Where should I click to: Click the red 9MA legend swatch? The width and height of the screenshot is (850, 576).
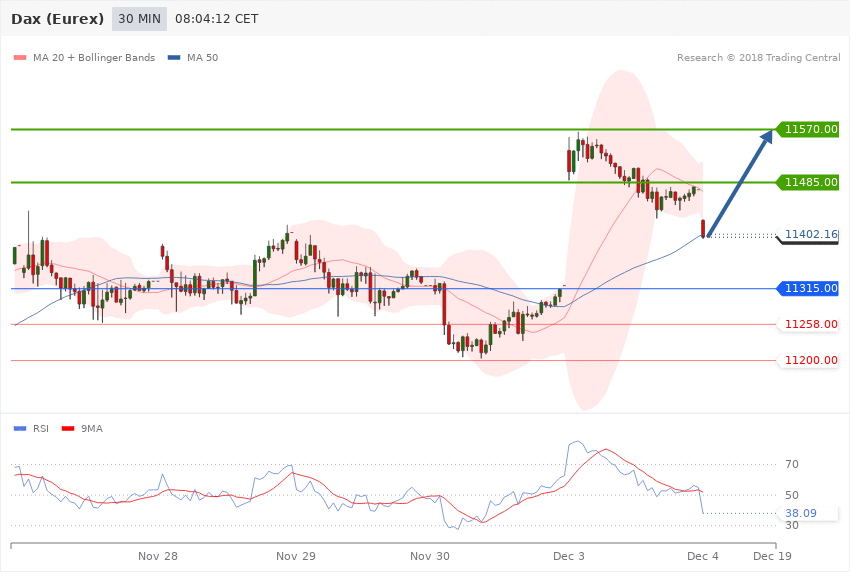pyautogui.click(x=68, y=429)
